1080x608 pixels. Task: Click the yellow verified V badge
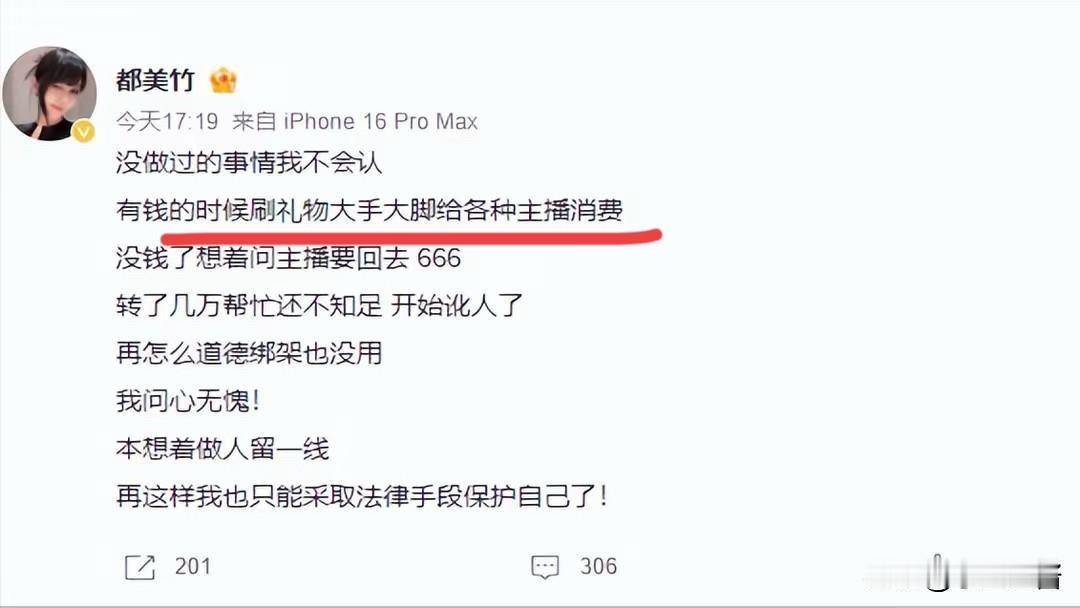pyautogui.click(x=84, y=131)
